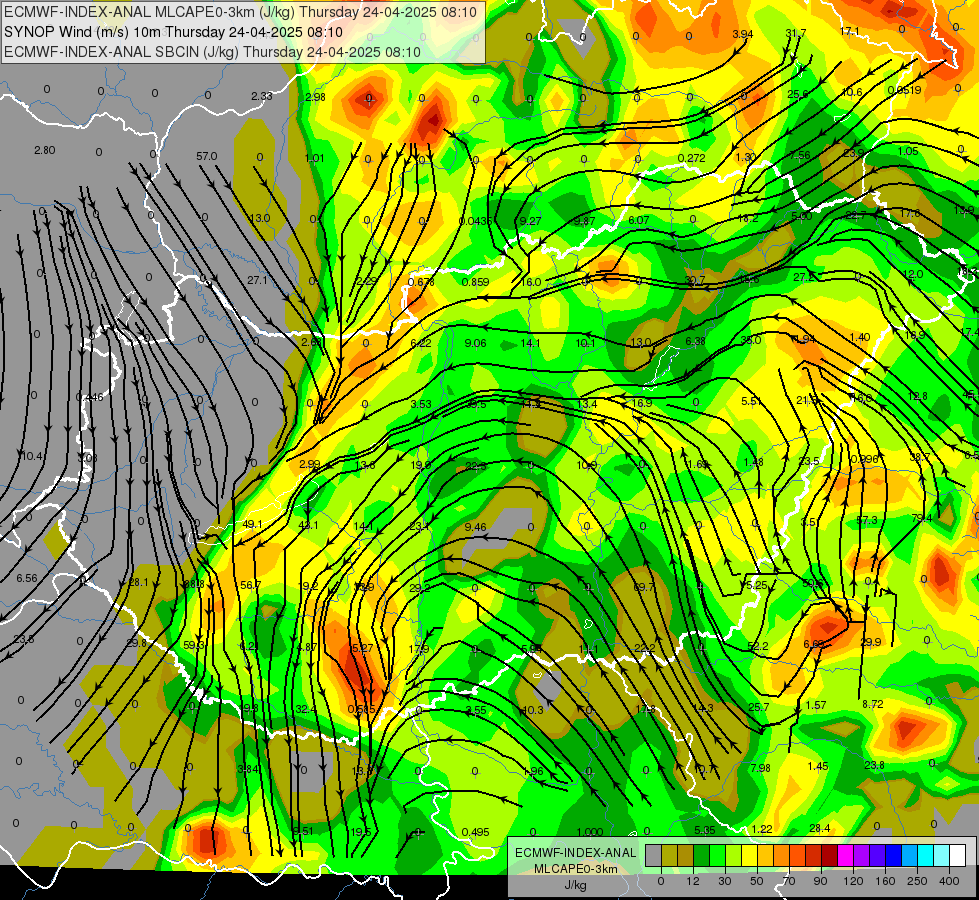
Task: Click the 1.000 value on the map
Action: tap(589, 832)
